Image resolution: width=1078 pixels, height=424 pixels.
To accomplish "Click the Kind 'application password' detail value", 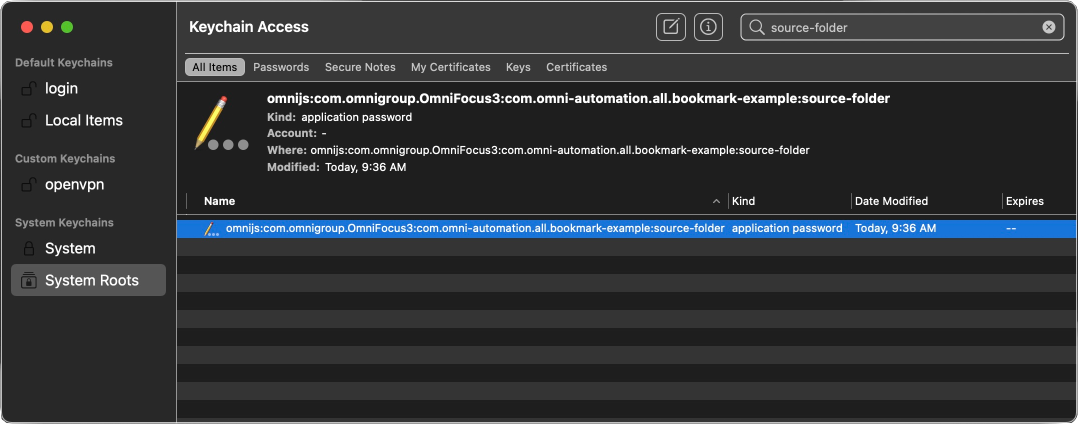I will click(356, 117).
